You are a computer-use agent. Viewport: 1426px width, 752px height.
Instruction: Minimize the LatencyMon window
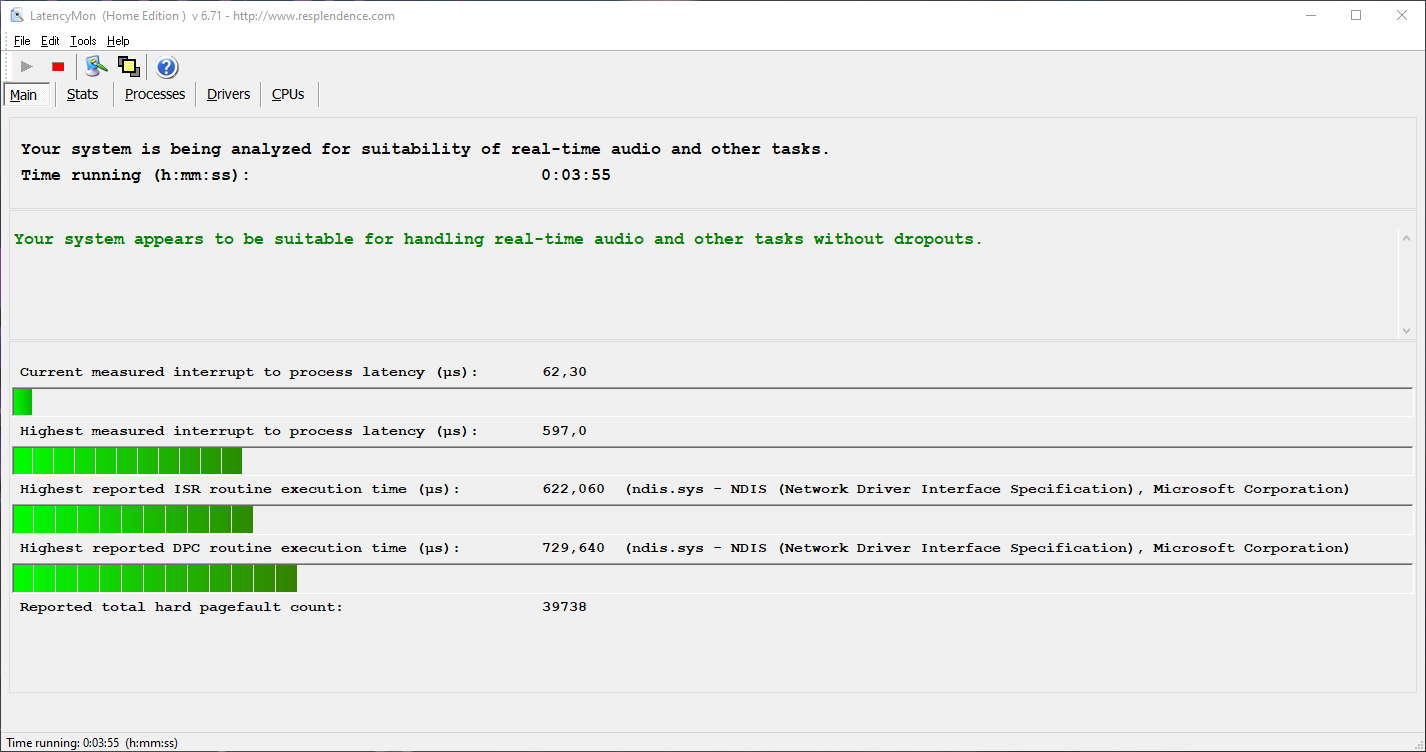[x=1310, y=15]
